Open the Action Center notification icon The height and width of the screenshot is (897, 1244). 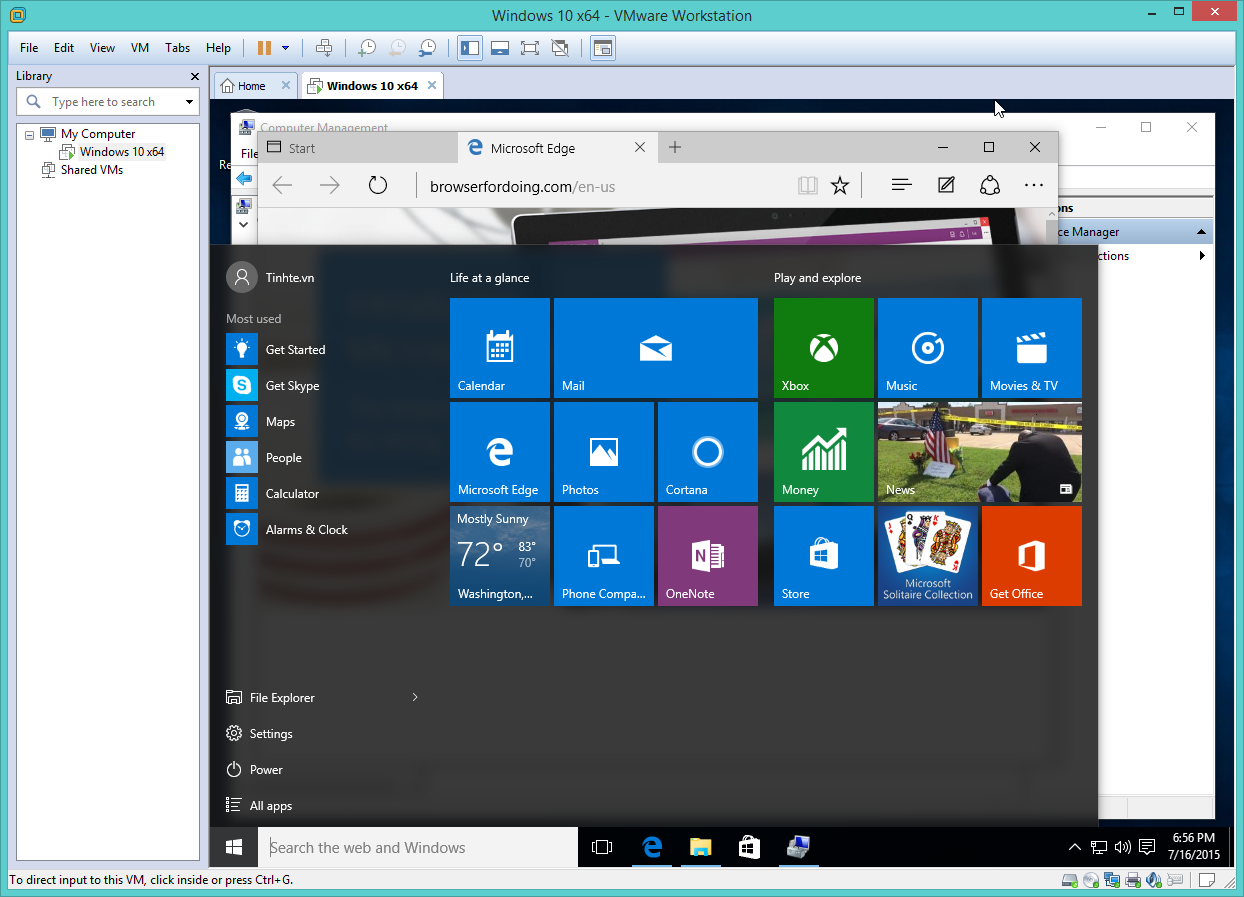[1145, 848]
